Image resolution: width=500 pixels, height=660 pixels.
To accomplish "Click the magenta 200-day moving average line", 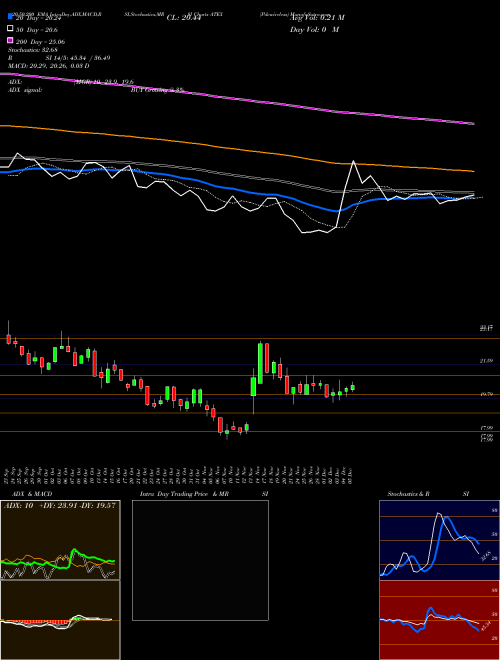I will [236, 99].
